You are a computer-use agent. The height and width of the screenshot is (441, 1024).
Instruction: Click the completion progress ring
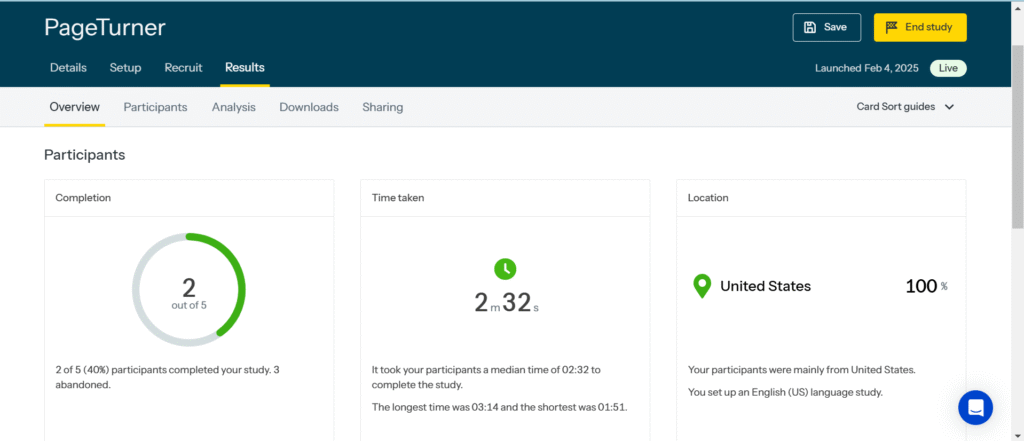[x=189, y=289]
